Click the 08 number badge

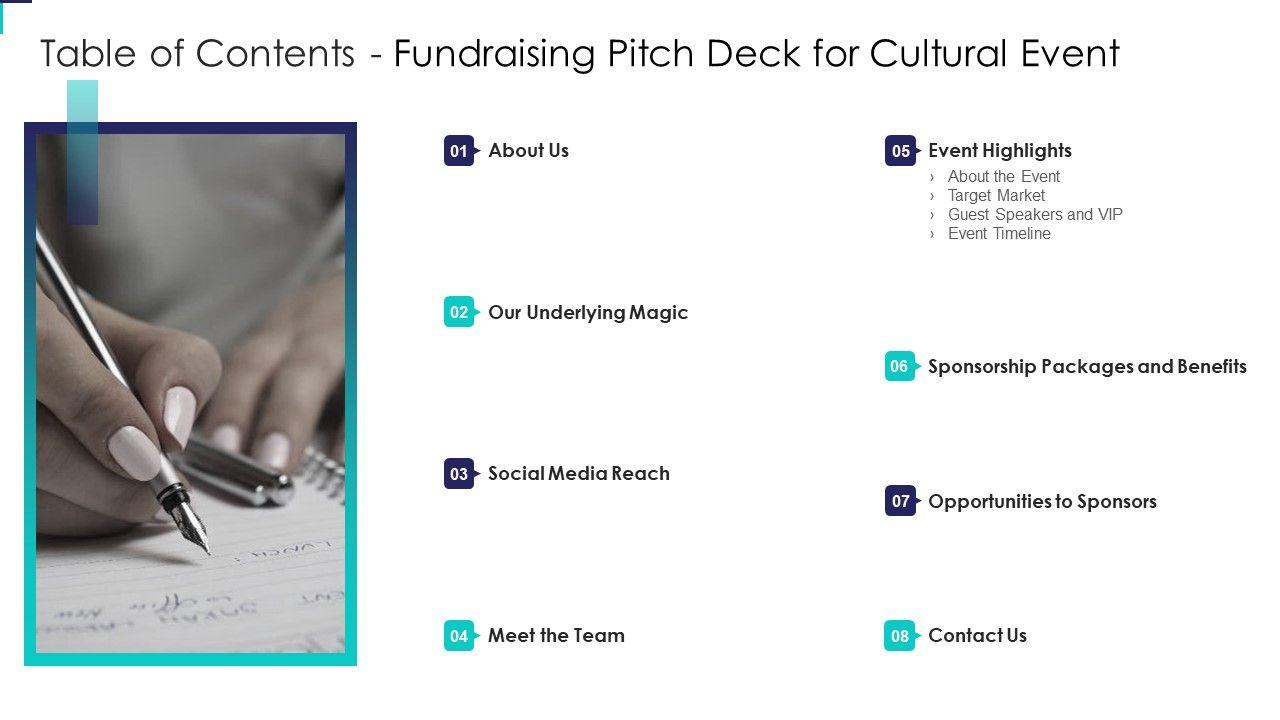click(899, 636)
